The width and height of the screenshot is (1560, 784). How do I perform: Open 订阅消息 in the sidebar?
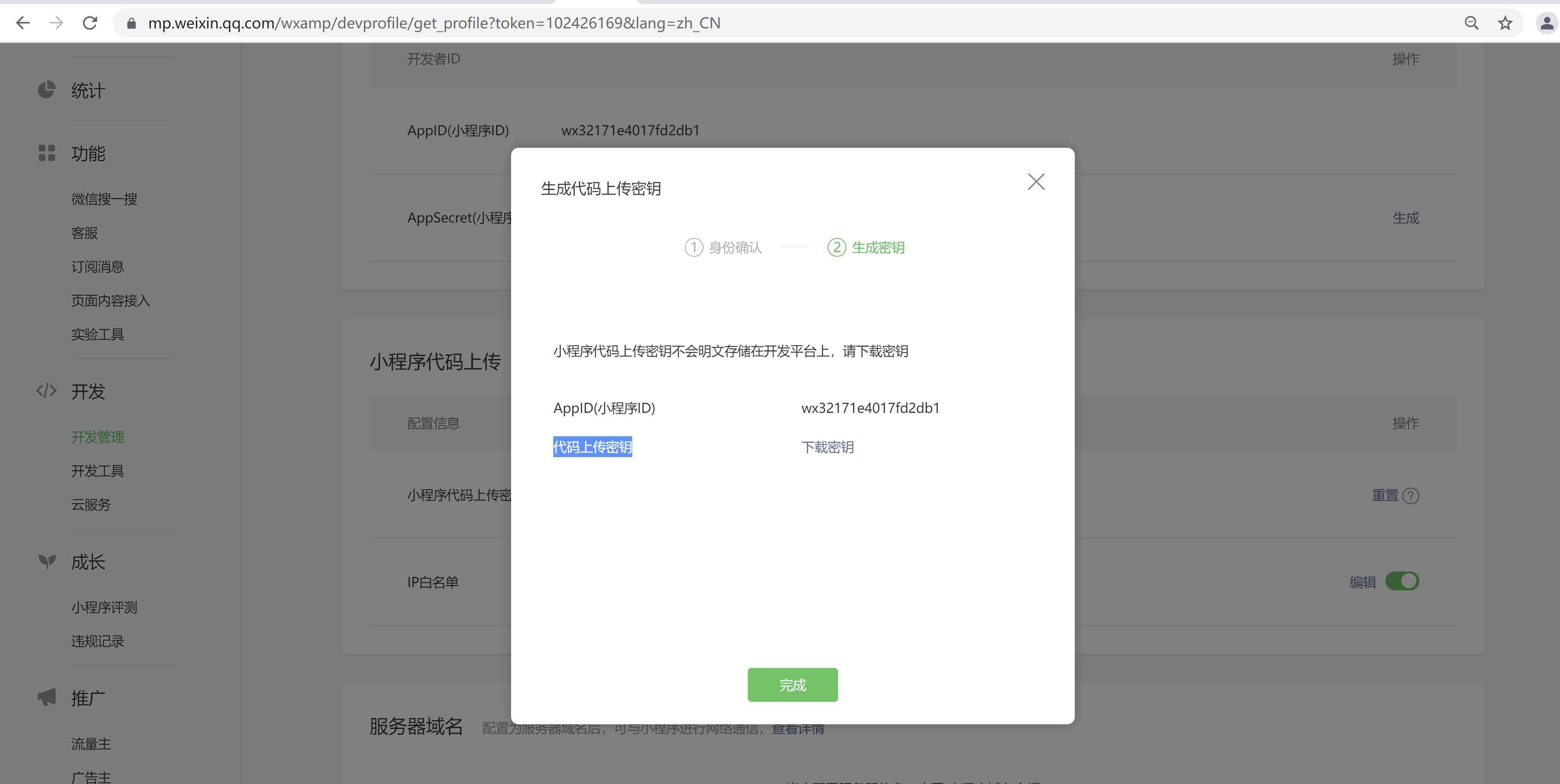[x=98, y=266]
